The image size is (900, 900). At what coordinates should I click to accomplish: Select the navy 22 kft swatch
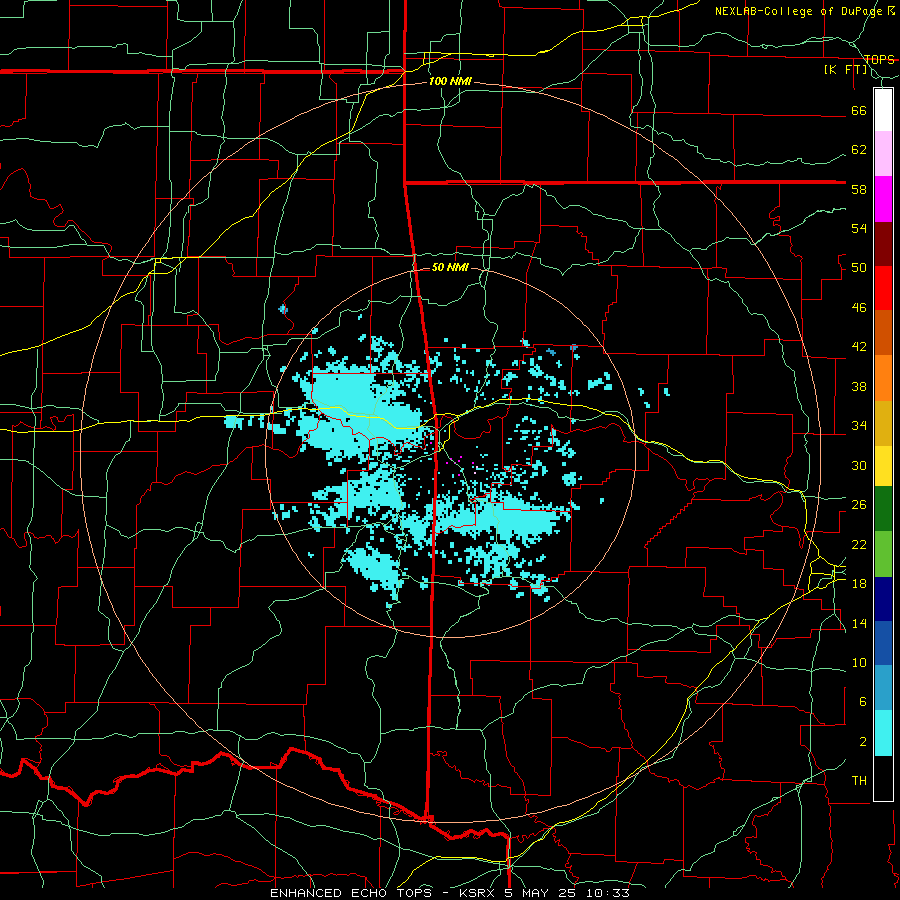(x=883, y=599)
